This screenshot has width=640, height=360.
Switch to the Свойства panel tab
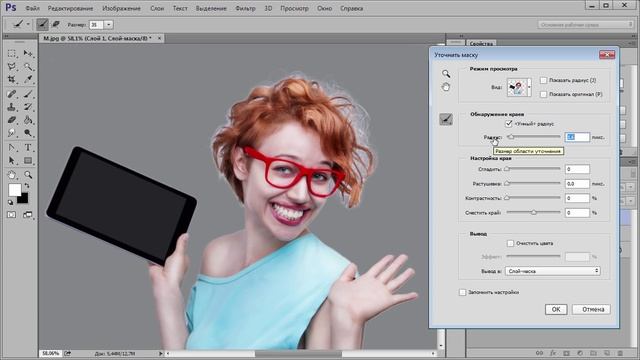[x=481, y=43]
